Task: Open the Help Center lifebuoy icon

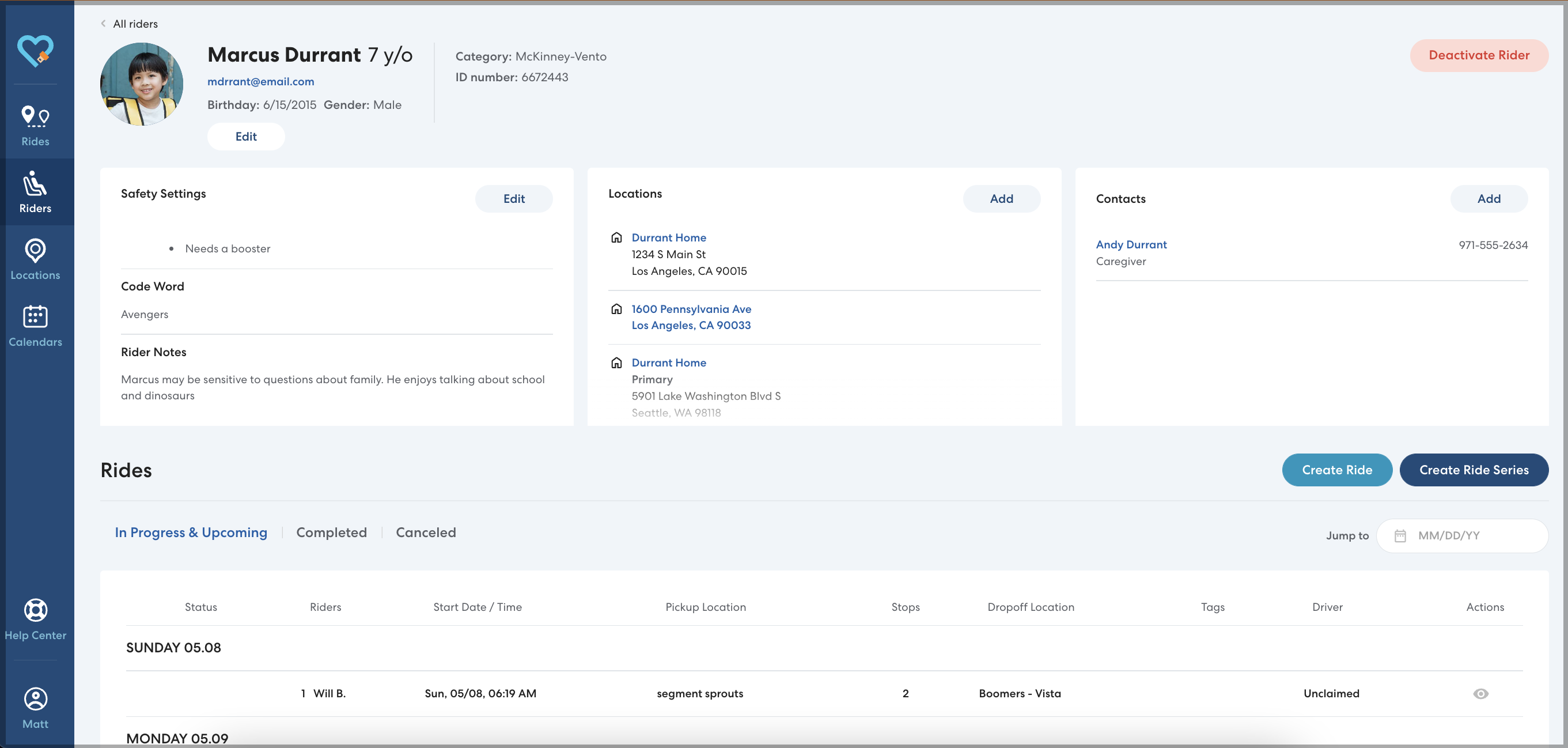Action: [35, 611]
